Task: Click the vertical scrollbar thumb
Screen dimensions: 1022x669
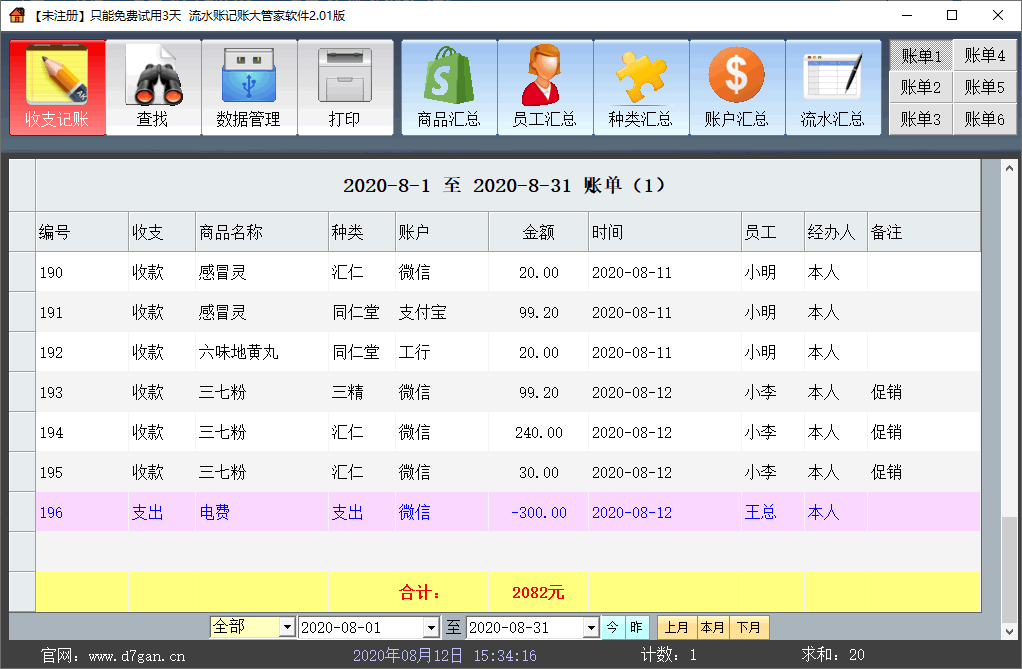Action: click(x=1009, y=569)
